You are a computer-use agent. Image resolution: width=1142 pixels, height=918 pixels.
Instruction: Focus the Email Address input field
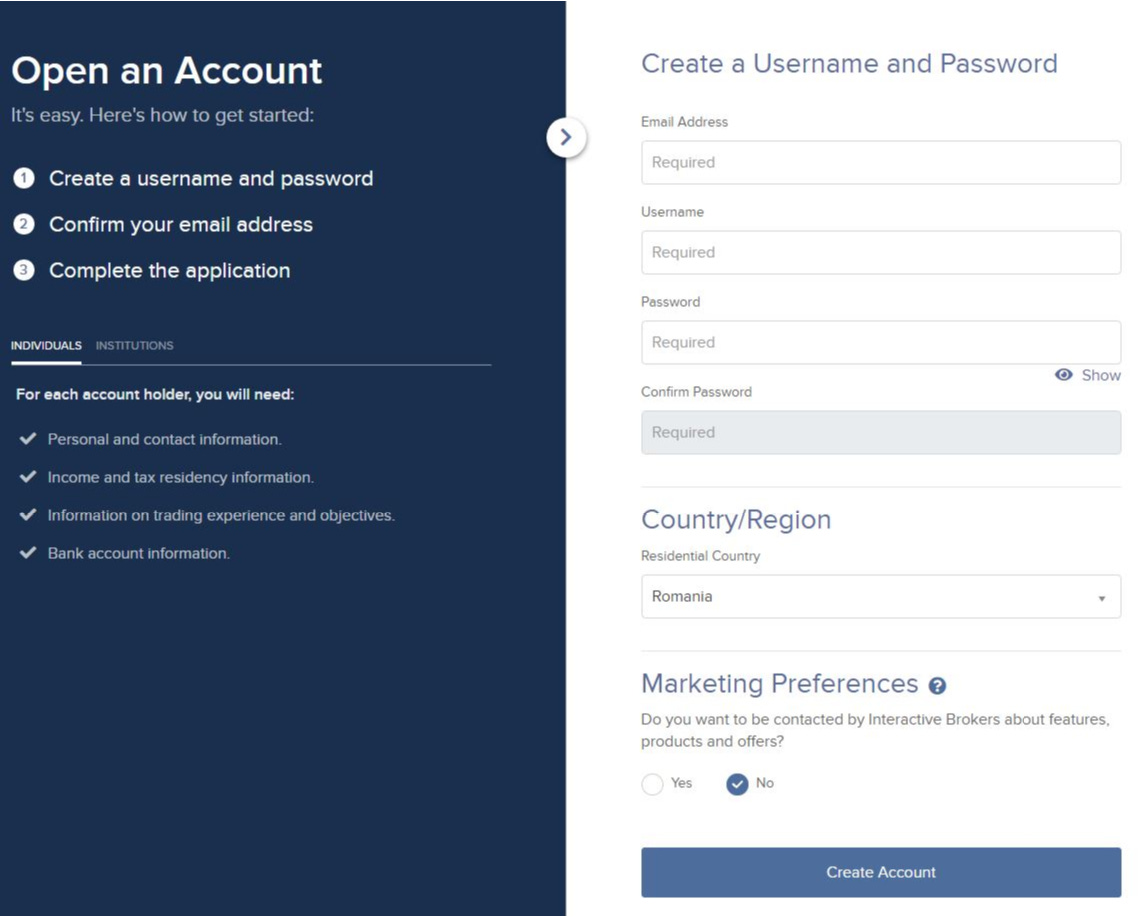point(881,162)
